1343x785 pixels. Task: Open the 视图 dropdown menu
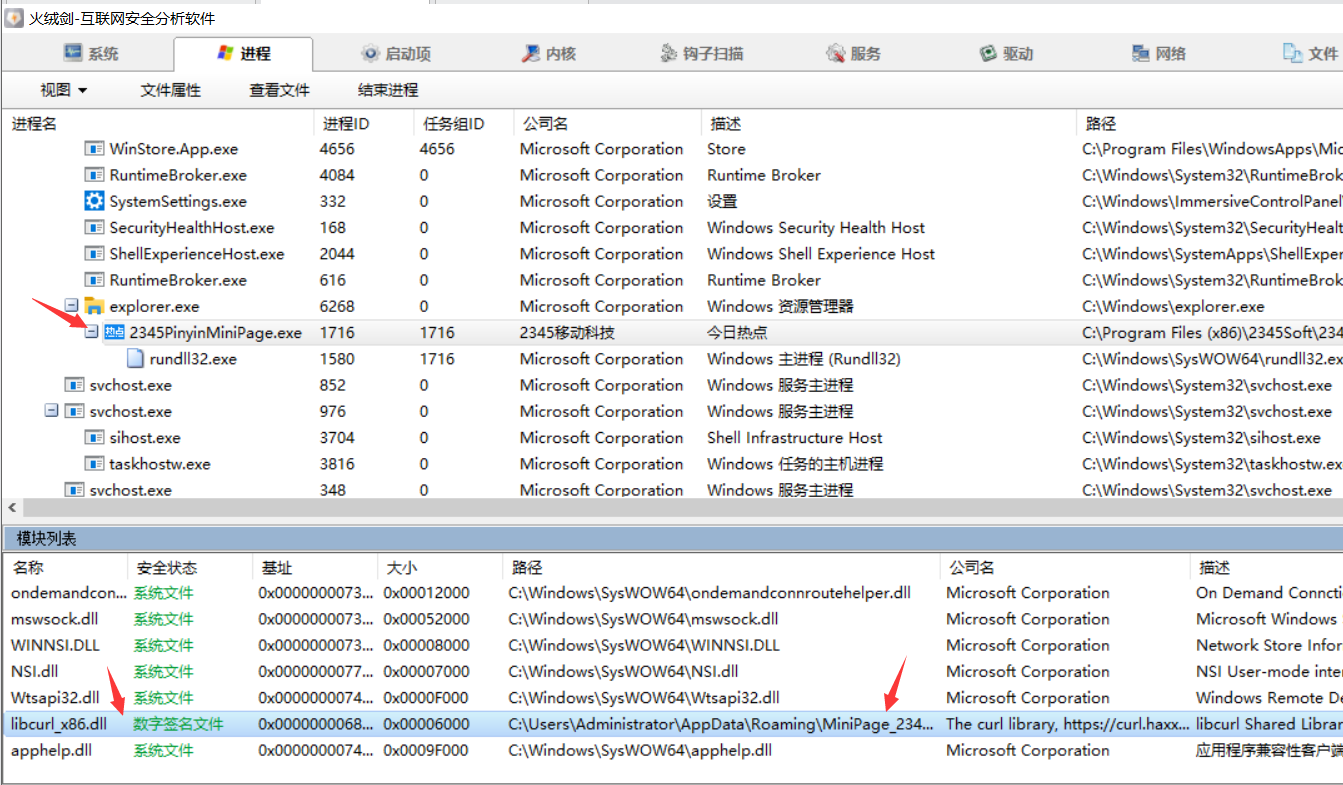click(64, 90)
